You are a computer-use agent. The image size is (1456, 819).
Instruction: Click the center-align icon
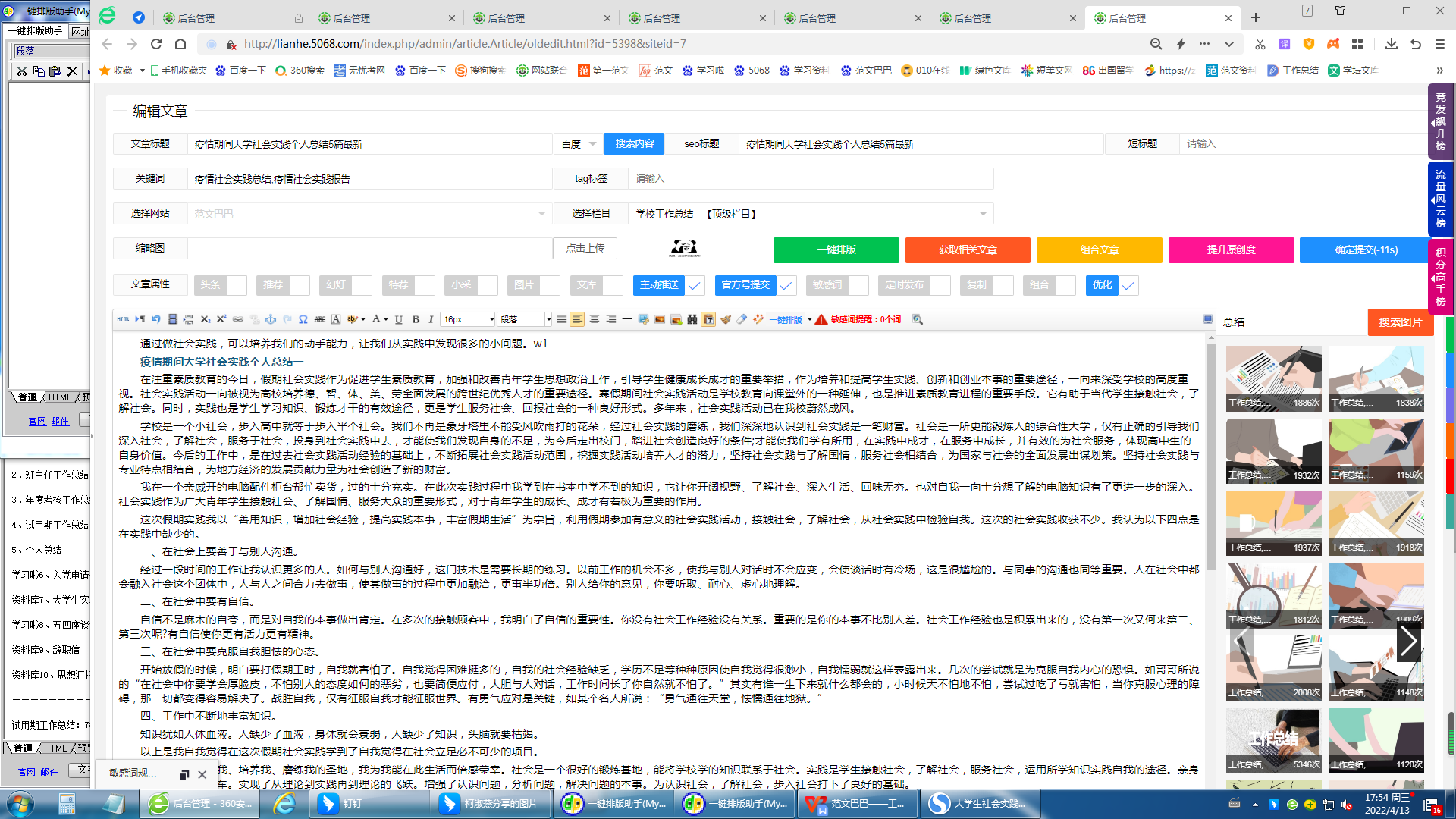tap(595, 319)
